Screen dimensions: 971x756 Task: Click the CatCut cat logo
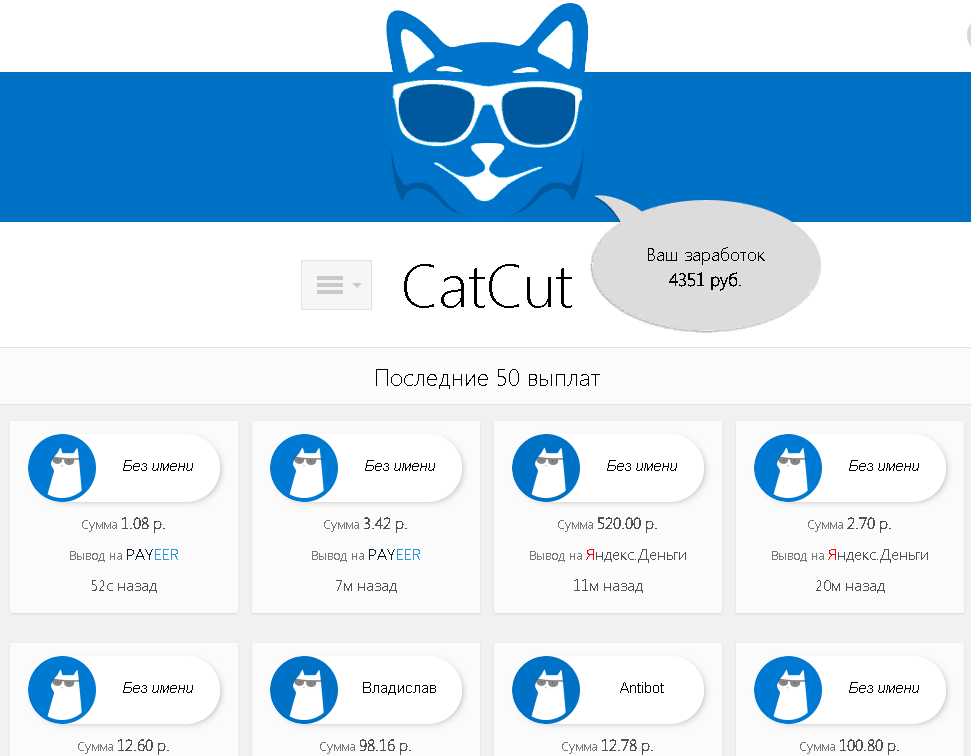click(487, 110)
